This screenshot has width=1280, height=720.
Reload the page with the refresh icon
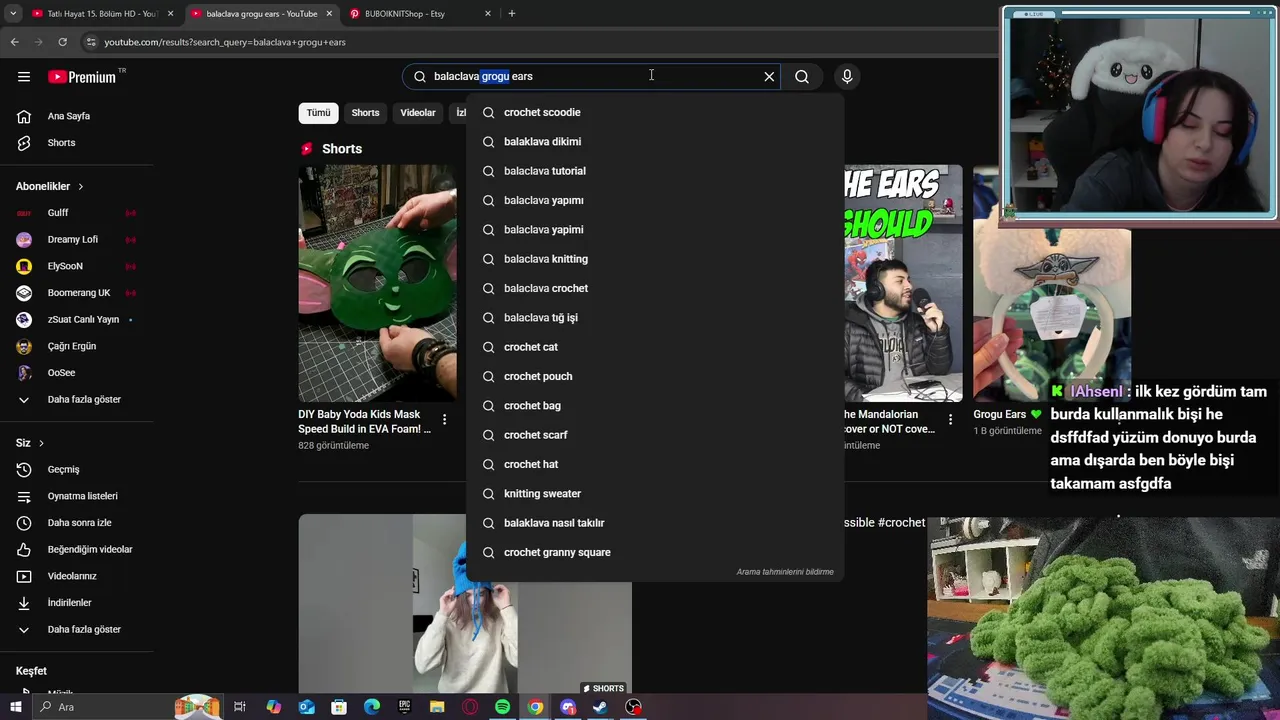coord(62,42)
